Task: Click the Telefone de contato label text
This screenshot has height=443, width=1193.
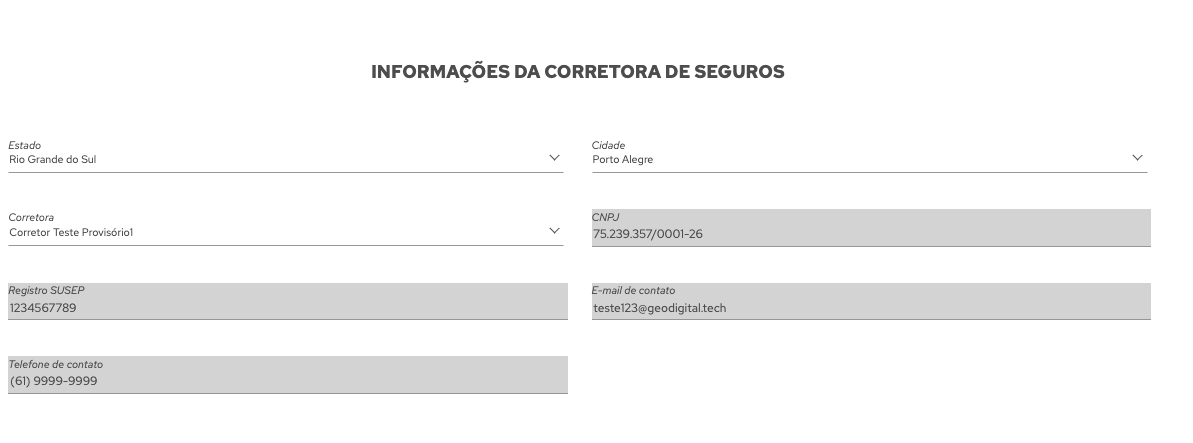Action: coord(56,364)
